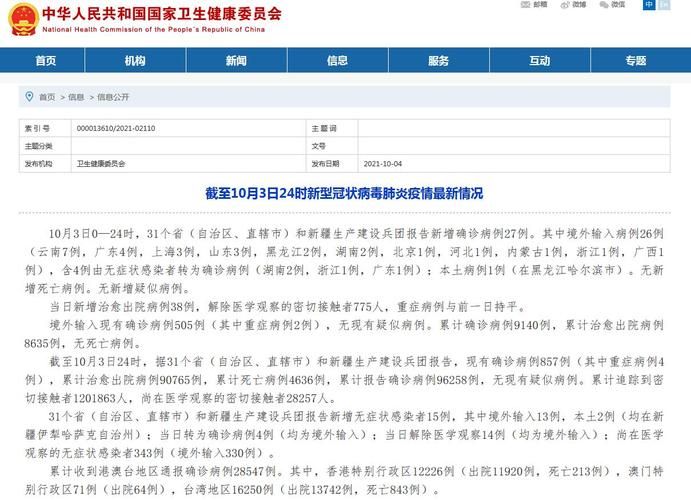Open the 机构 navigation tab

click(x=135, y=60)
